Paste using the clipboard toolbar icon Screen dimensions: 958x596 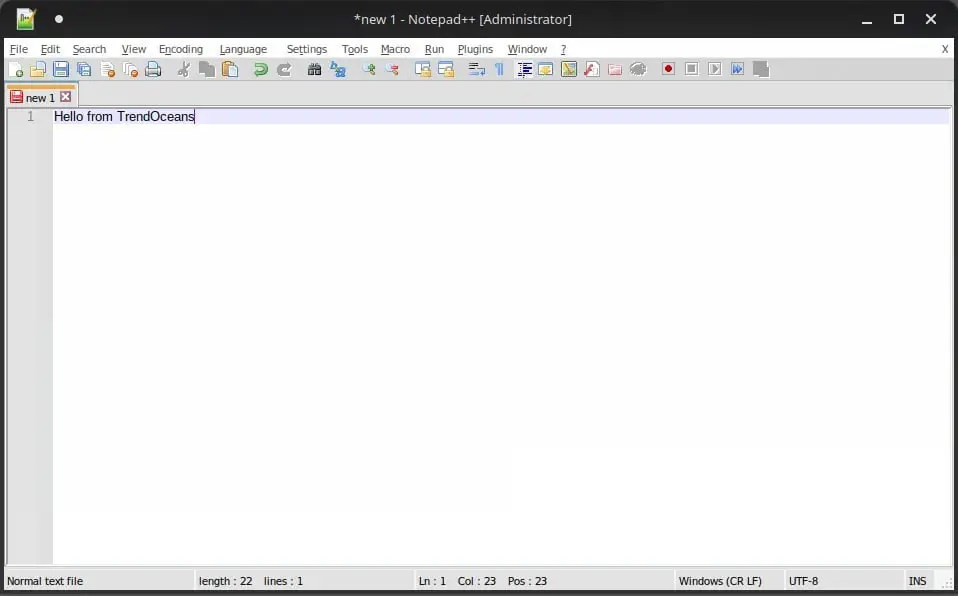click(230, 69)
